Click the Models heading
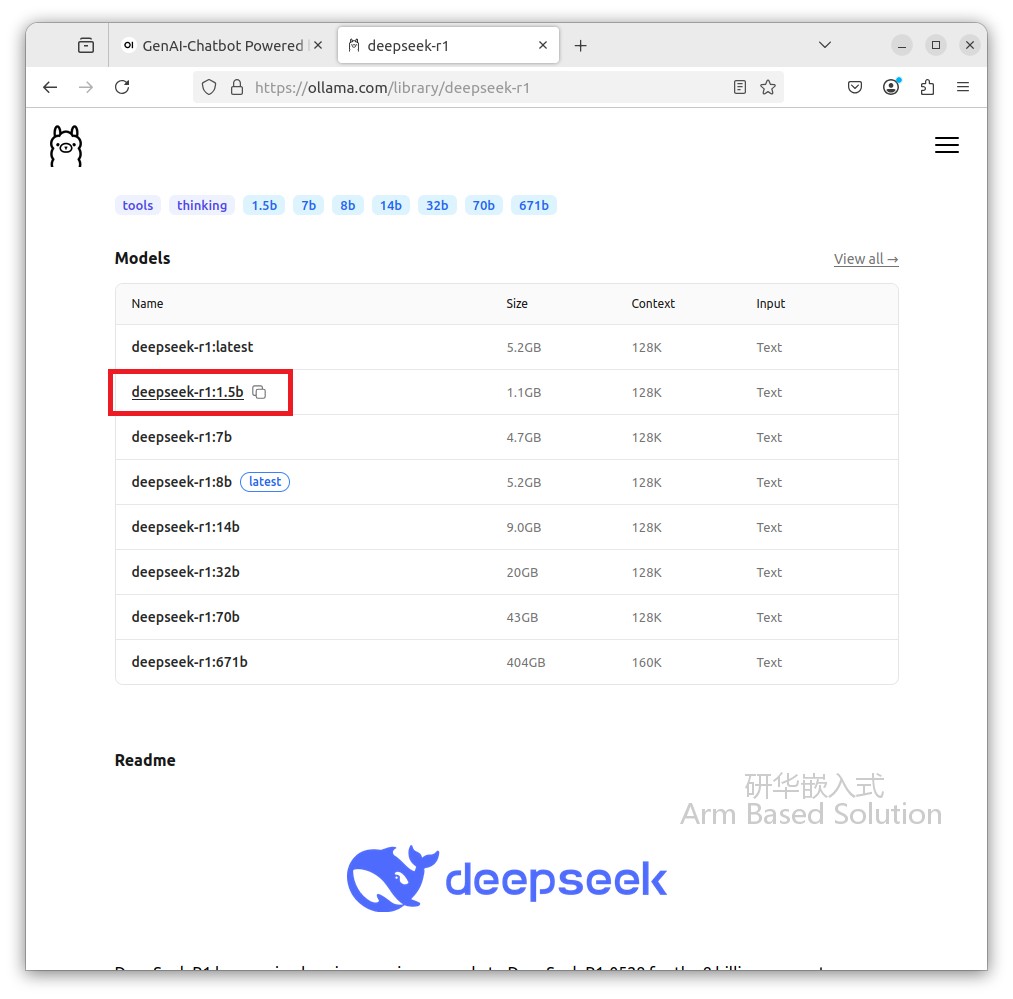The height and width of the screenshot is (999, 1013). (142, 258)
